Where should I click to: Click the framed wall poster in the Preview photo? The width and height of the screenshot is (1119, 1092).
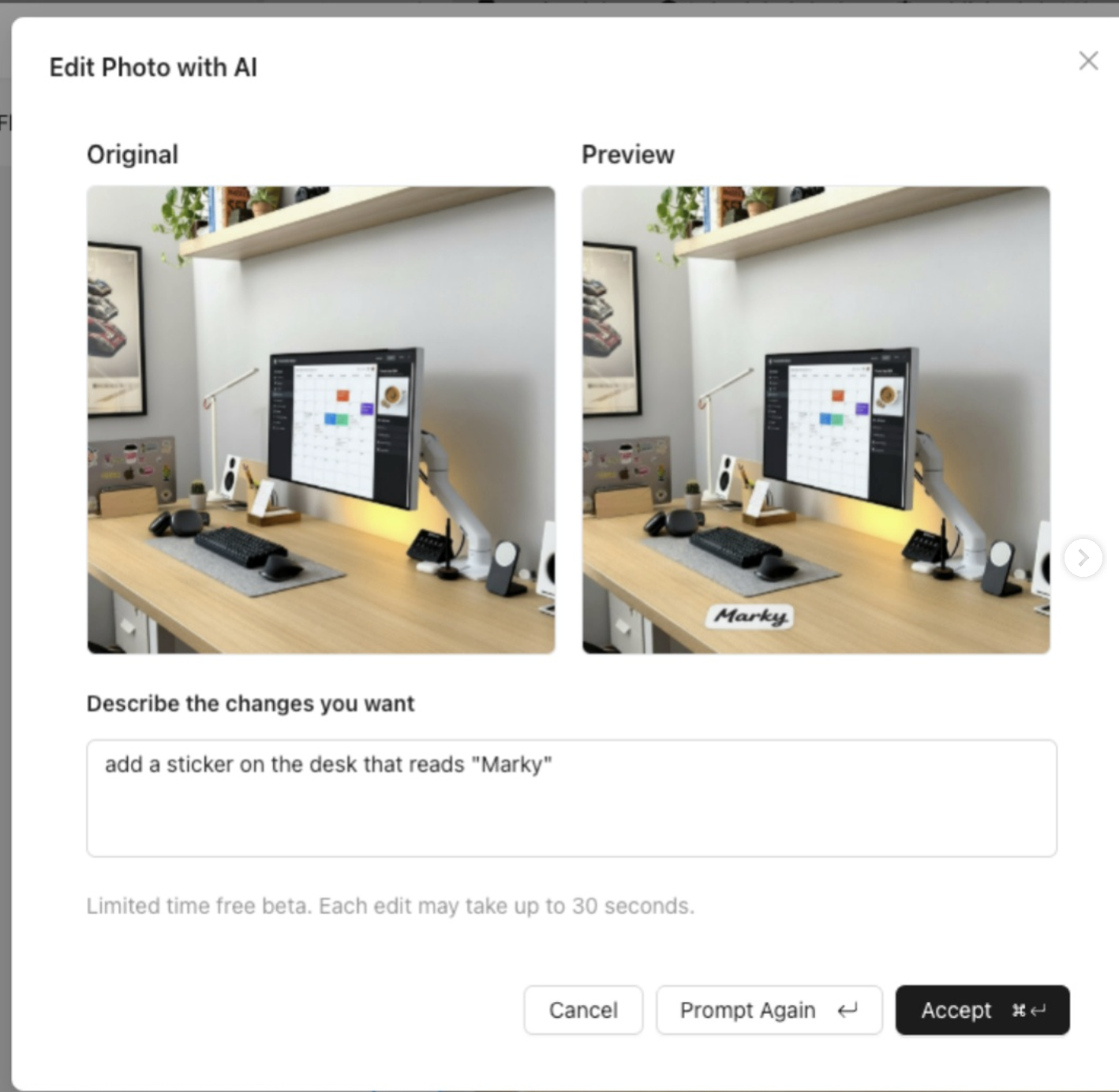(x=610, y=328)
